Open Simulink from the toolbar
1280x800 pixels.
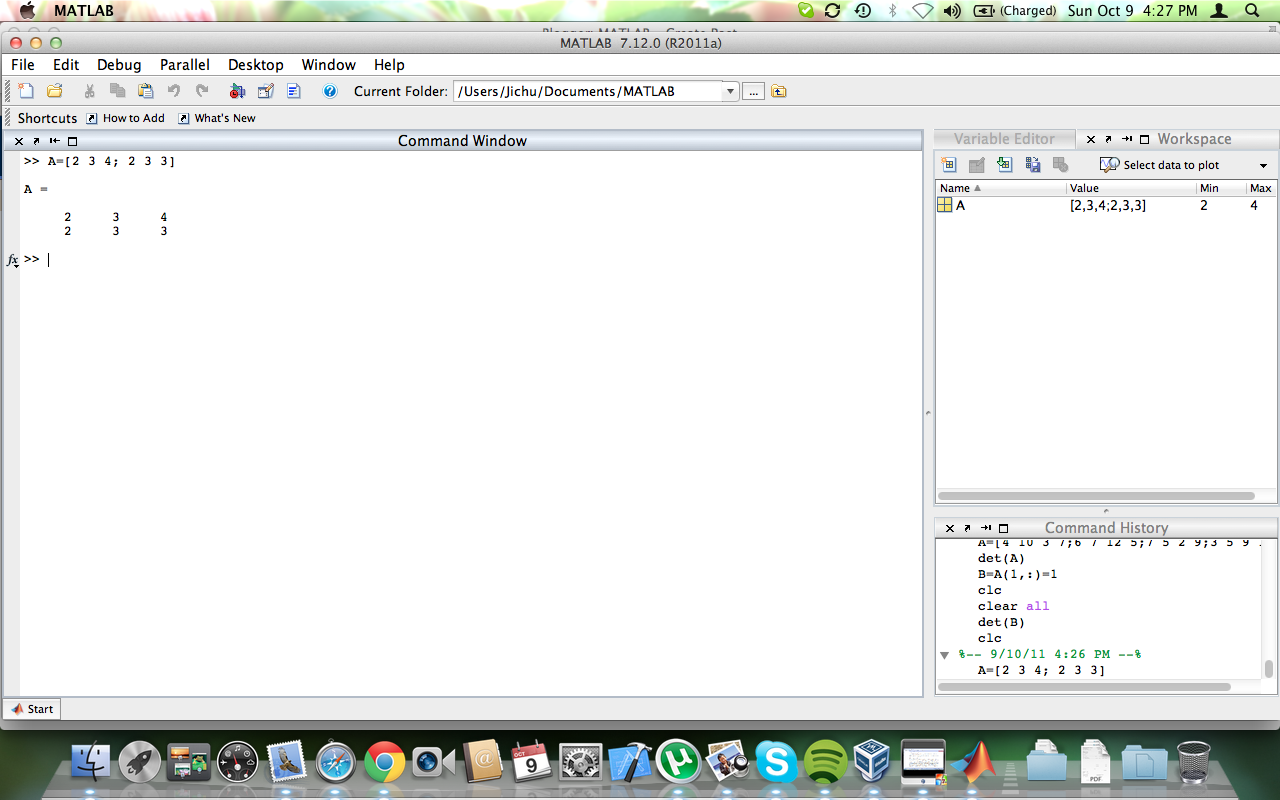click(x=239, y=91)
